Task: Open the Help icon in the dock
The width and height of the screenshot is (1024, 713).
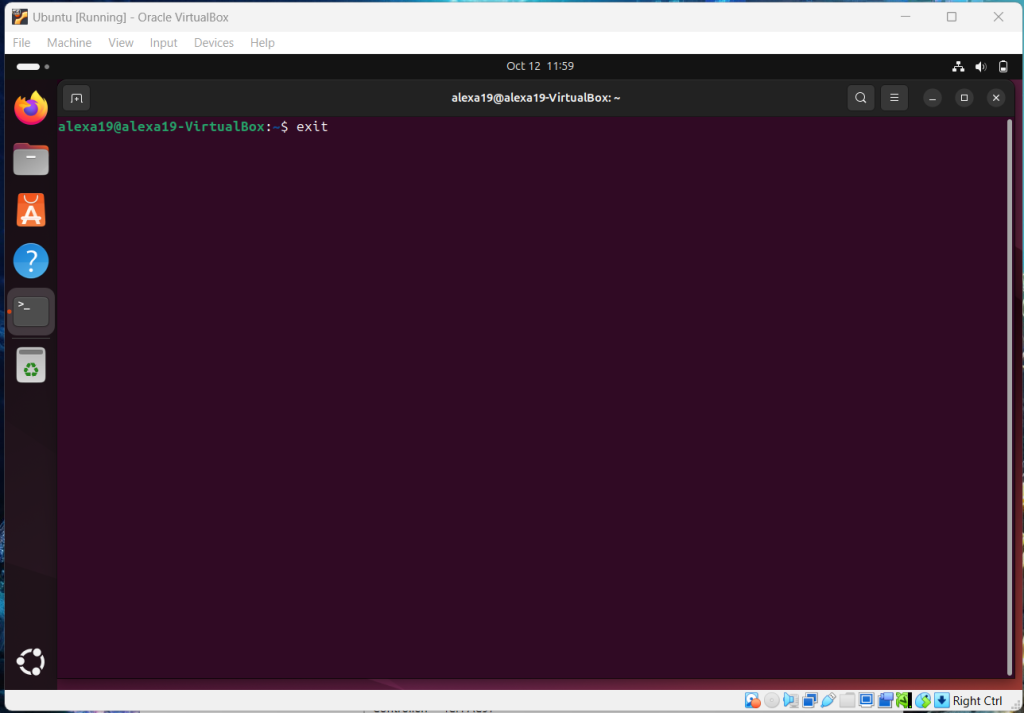Action: click(31, 261)
